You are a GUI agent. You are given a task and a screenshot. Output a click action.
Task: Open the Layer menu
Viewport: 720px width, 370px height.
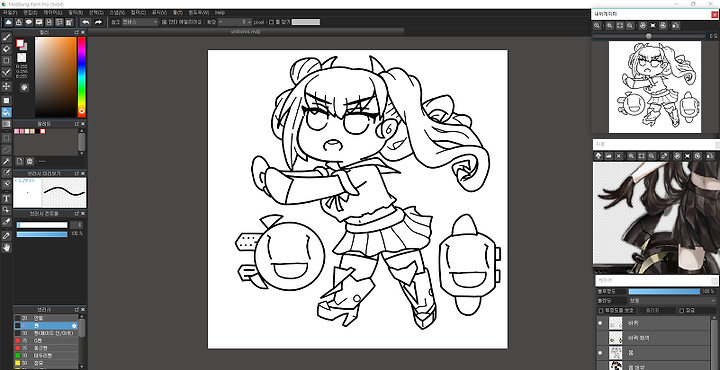[52, 12]
